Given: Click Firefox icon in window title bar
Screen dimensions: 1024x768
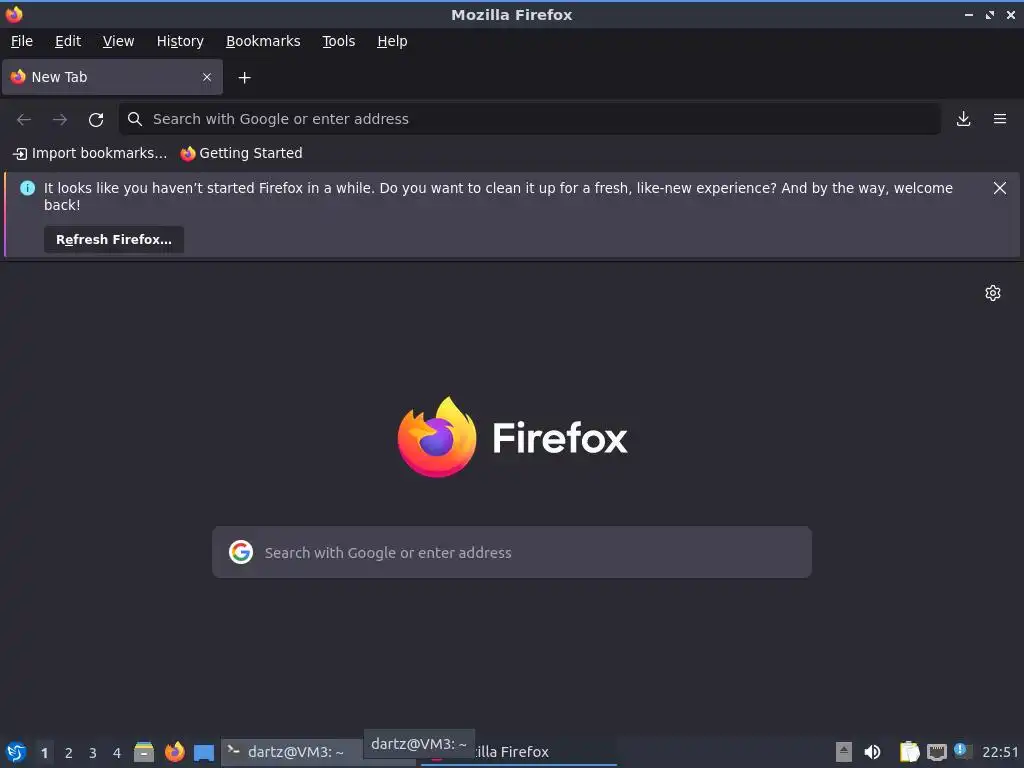Looking at the screenshot, I should click(x=14, y=14).
